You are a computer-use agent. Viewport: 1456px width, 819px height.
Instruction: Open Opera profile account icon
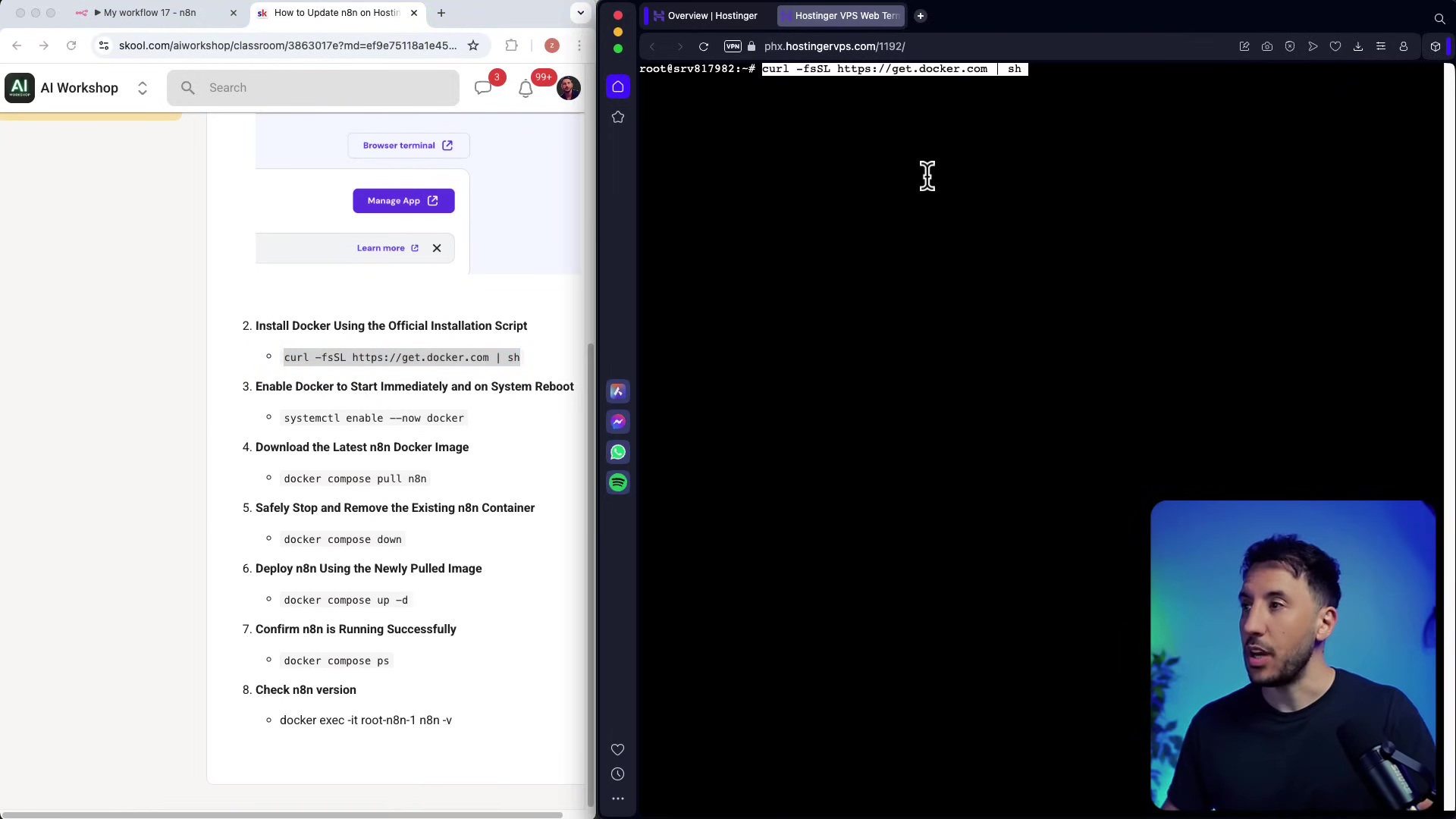pyautogui.click(x=1404, y=46)
